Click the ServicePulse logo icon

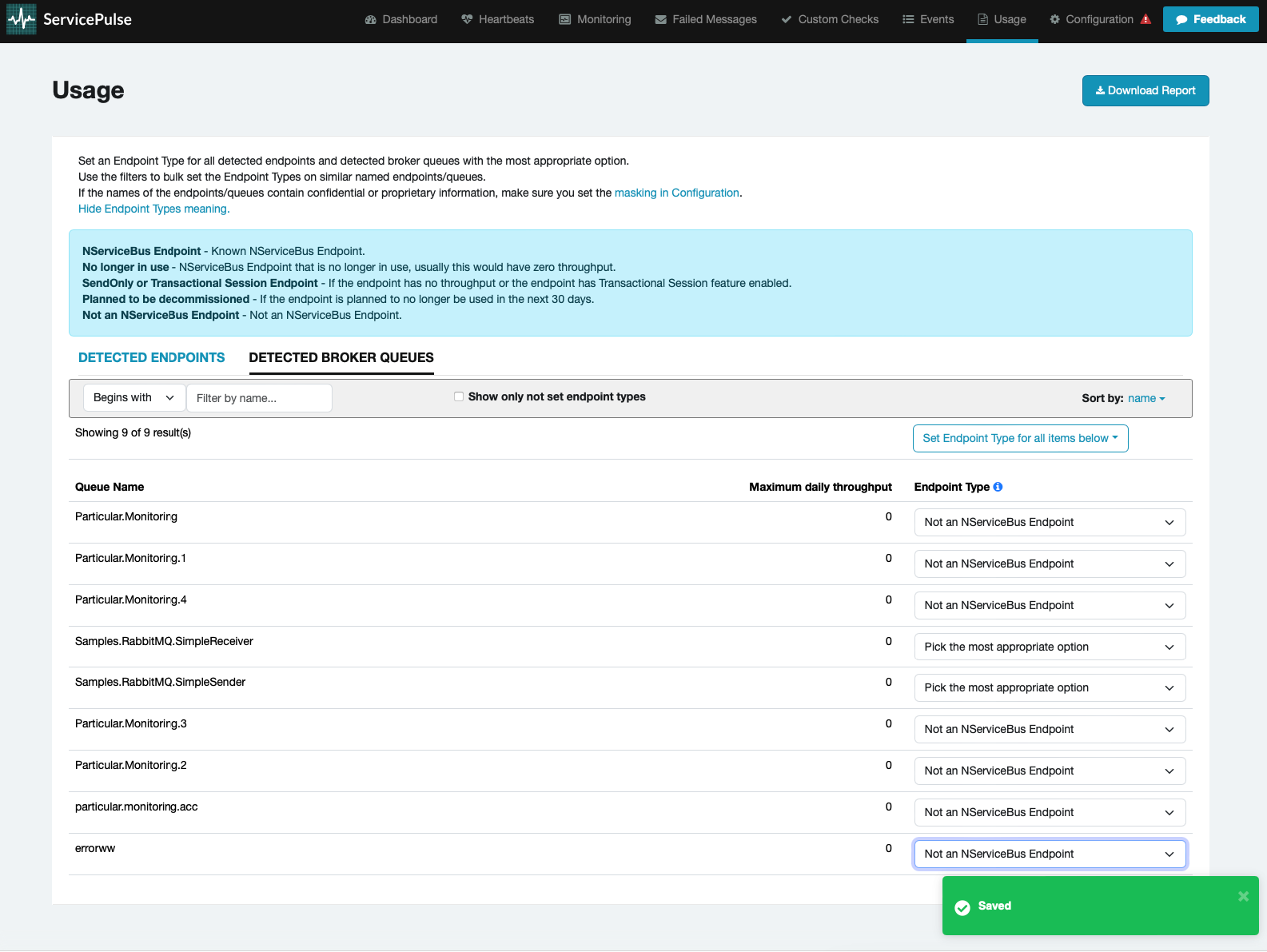(22, 19)
